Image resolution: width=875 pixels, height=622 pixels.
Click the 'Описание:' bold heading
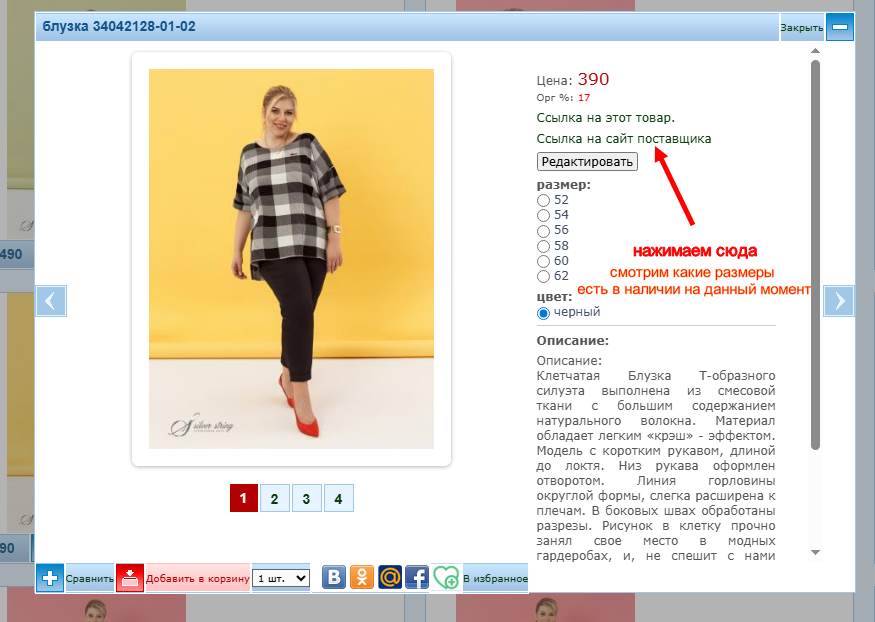(x=573, y=340)
